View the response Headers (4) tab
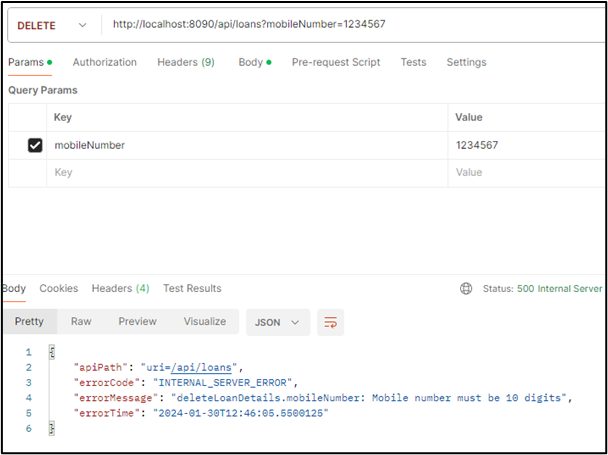The height and width of the screenshot is (455, 608). pyautogui.click(x=120, y=289)
